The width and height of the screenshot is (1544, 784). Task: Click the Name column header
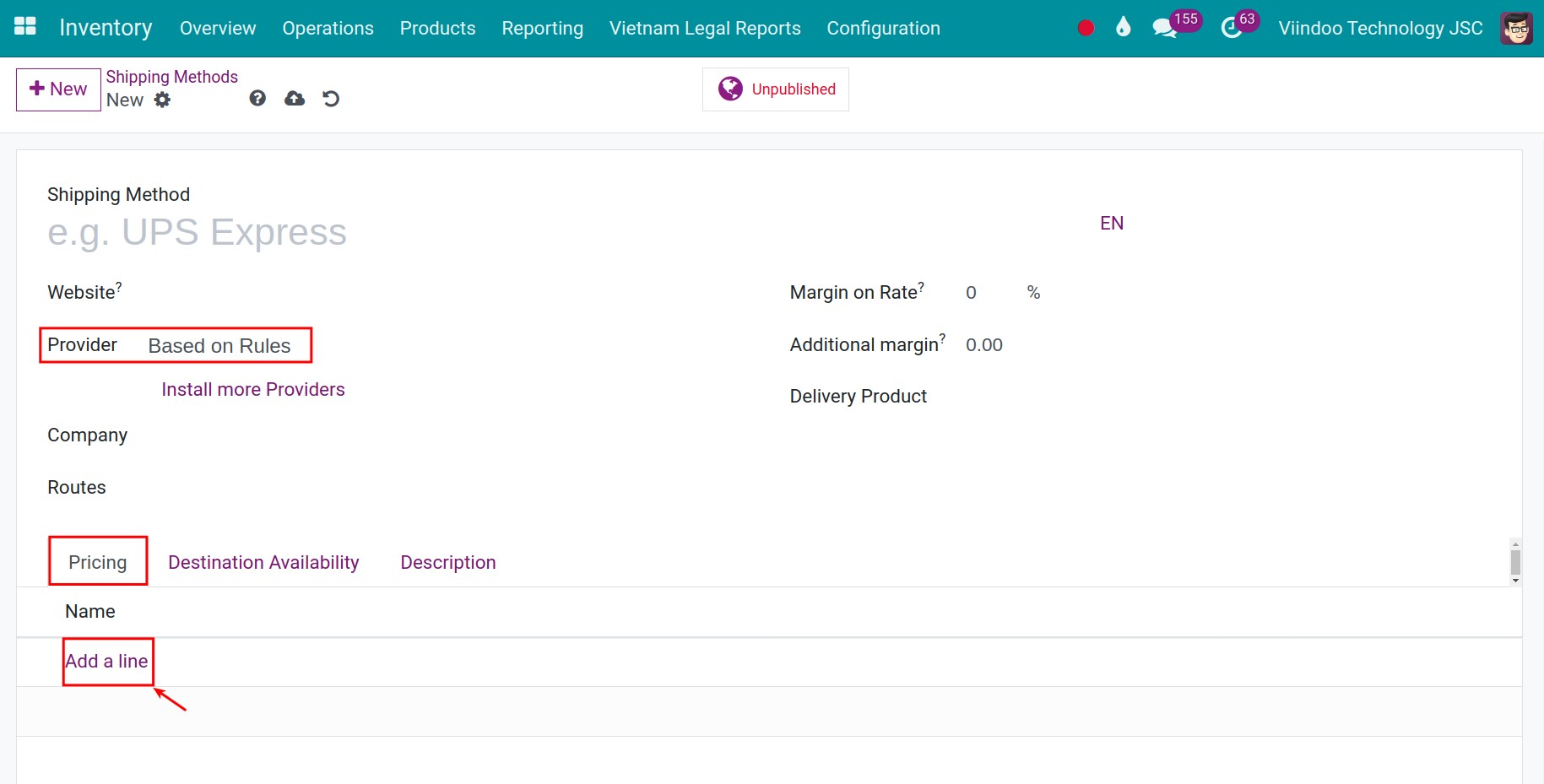tap(90, 611)
